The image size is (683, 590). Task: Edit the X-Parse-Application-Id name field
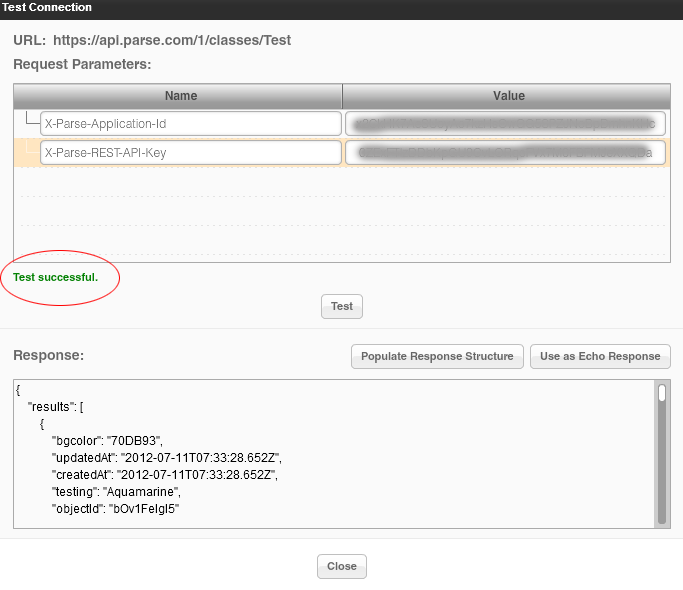191,123
